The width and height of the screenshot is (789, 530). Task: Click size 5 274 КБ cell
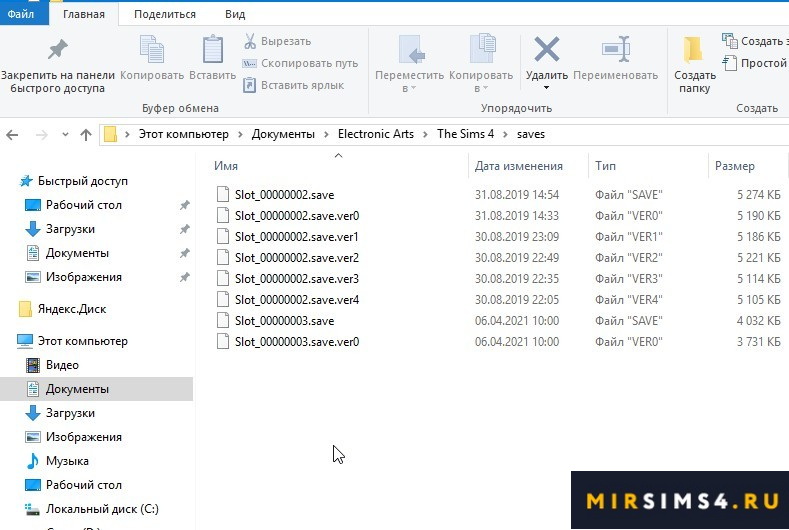coord(759,195)
